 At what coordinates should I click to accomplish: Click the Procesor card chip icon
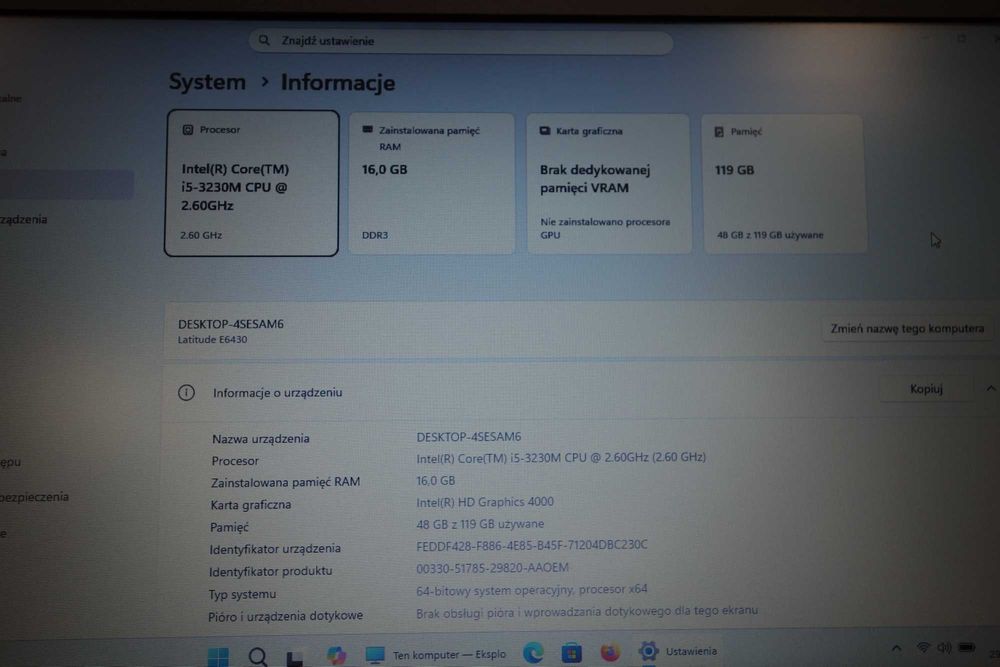[188, 129]
